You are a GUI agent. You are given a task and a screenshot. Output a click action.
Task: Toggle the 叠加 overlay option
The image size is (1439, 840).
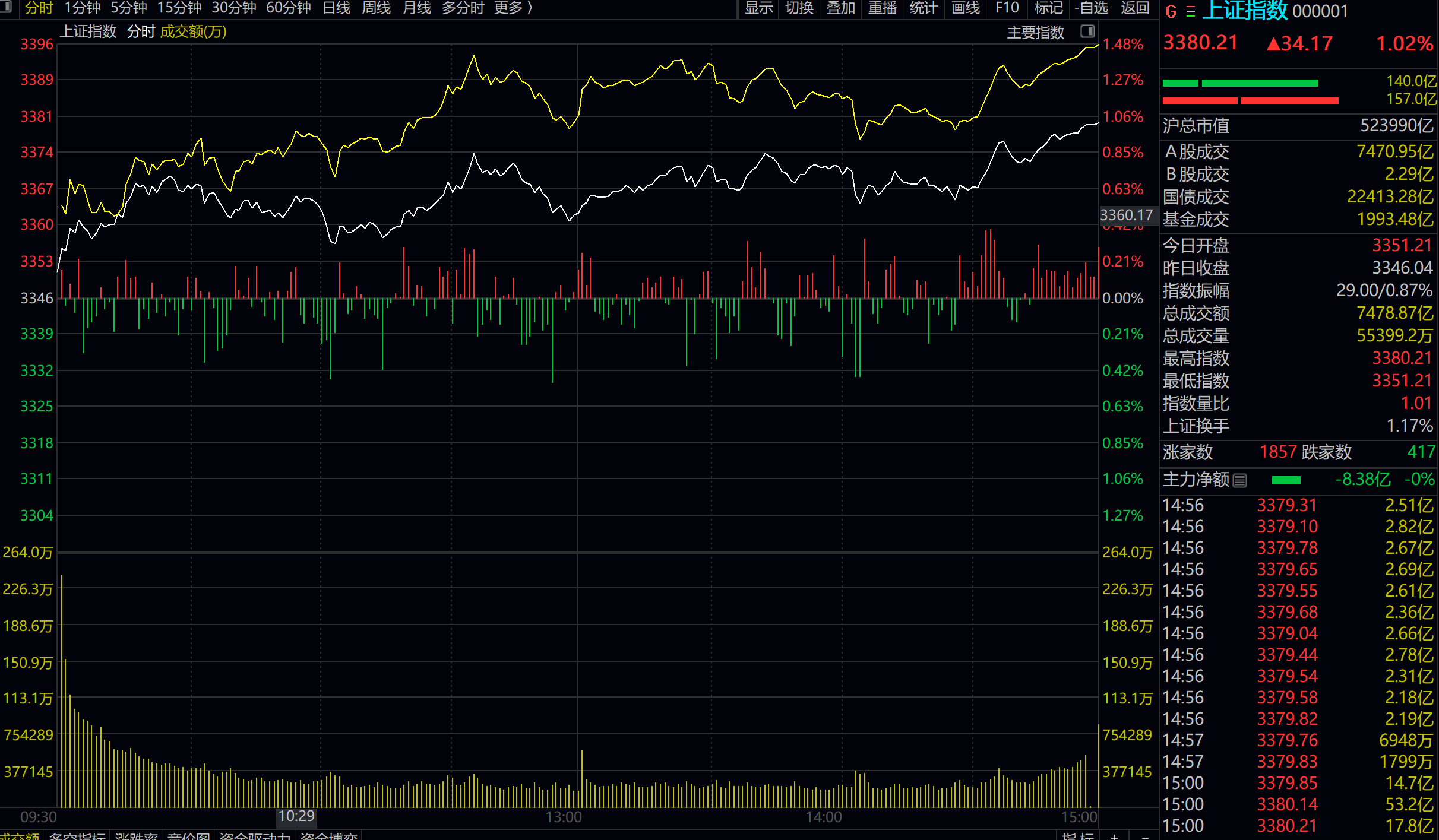coord(840,8)
